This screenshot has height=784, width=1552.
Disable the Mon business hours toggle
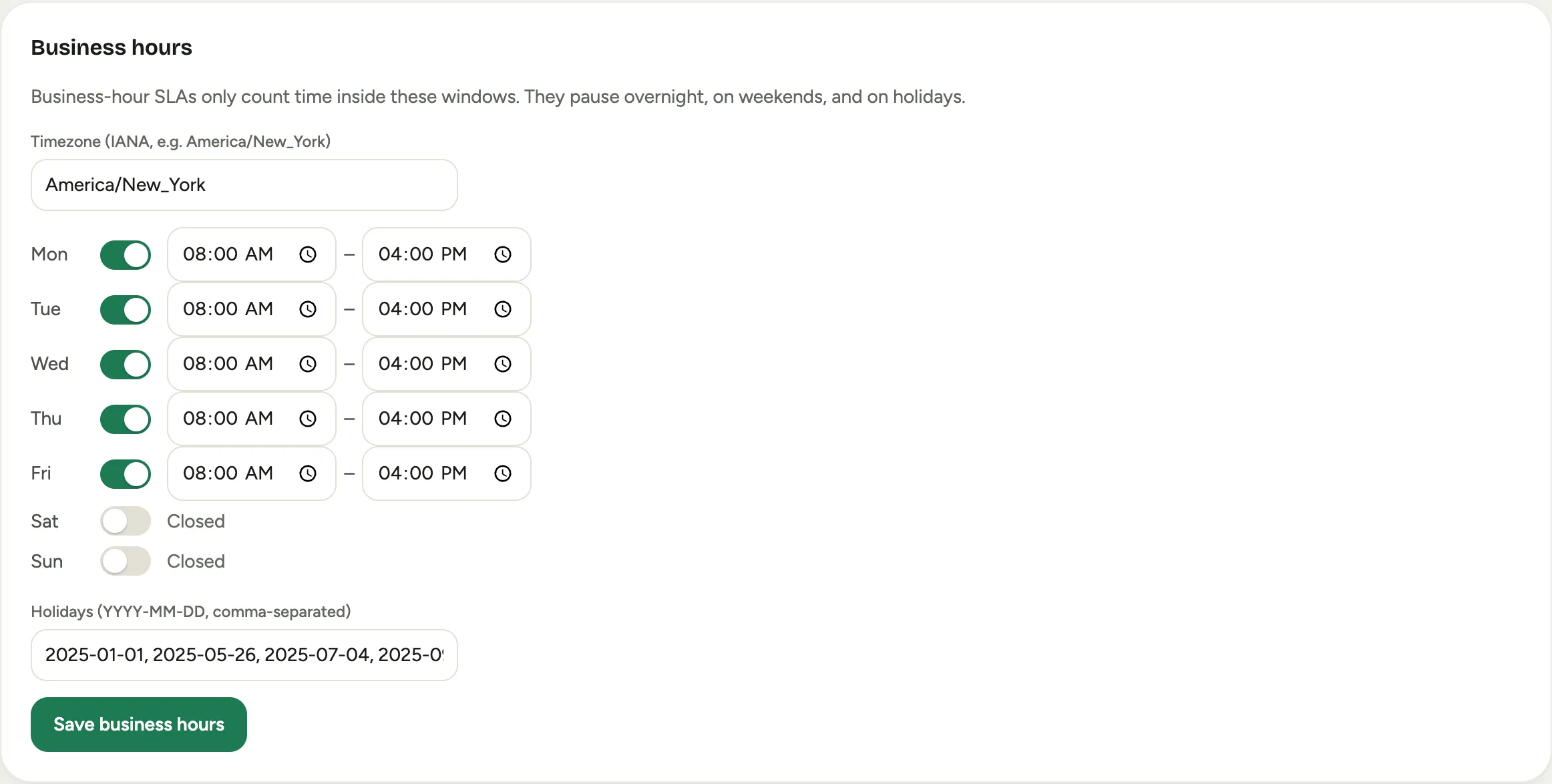tap(126, 255)
